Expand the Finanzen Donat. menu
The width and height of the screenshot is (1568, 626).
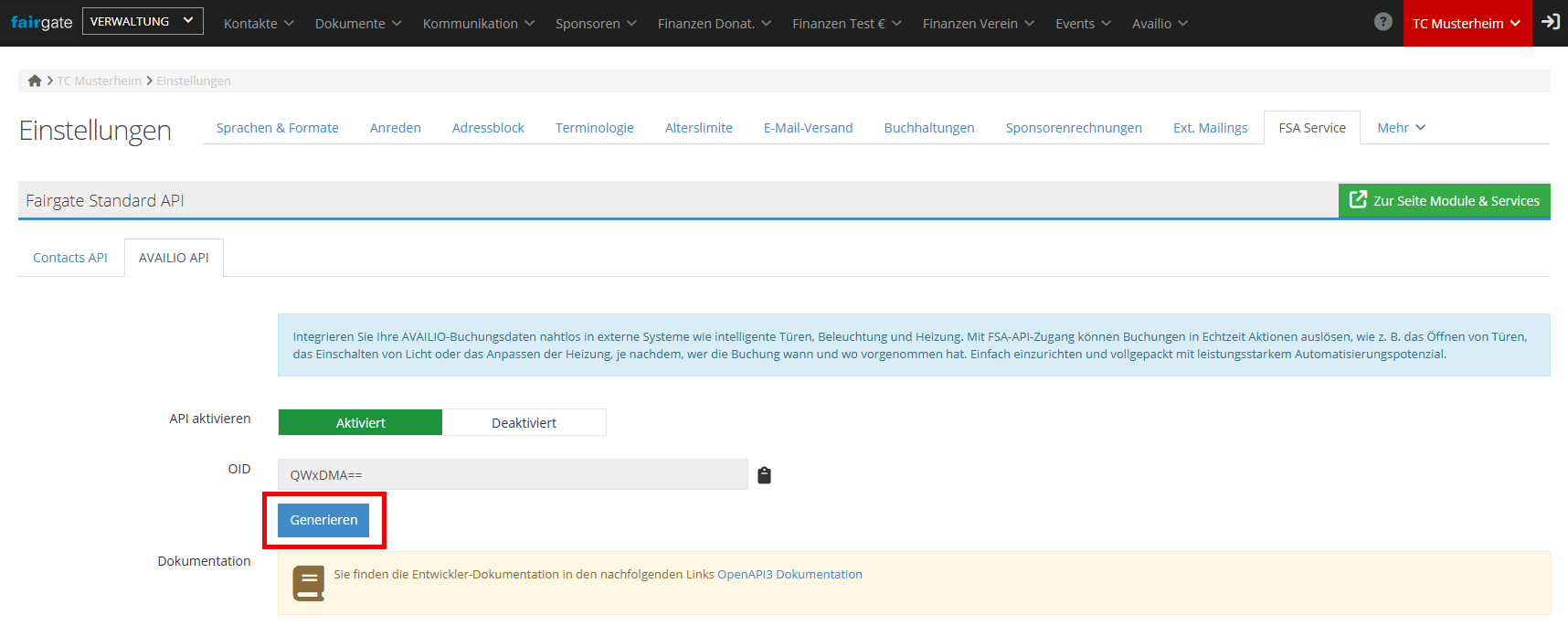pyautogui.click(x=715, y=24)
